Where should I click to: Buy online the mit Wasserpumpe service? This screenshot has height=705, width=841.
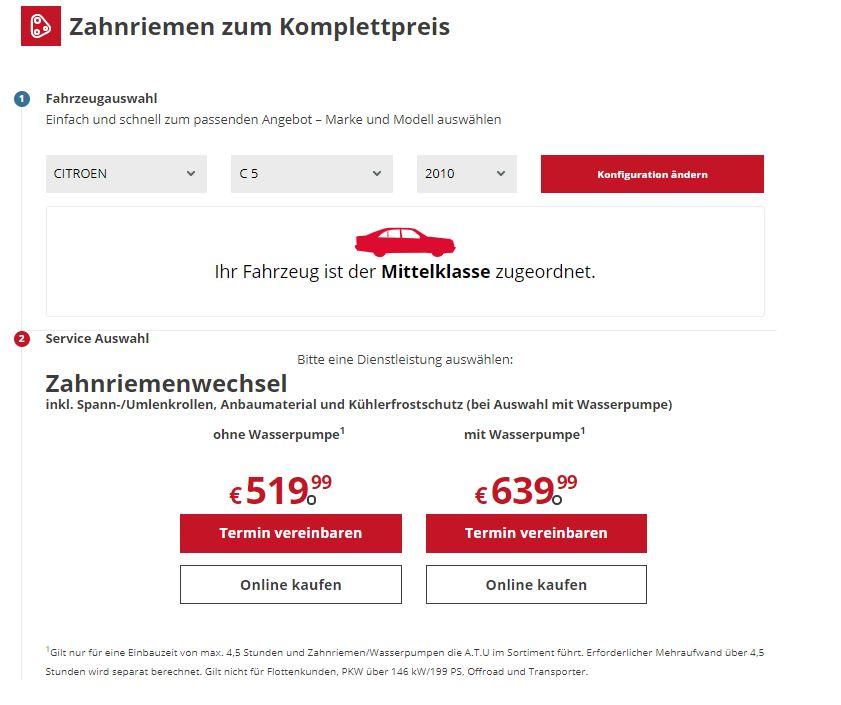(x=536, y=584)
